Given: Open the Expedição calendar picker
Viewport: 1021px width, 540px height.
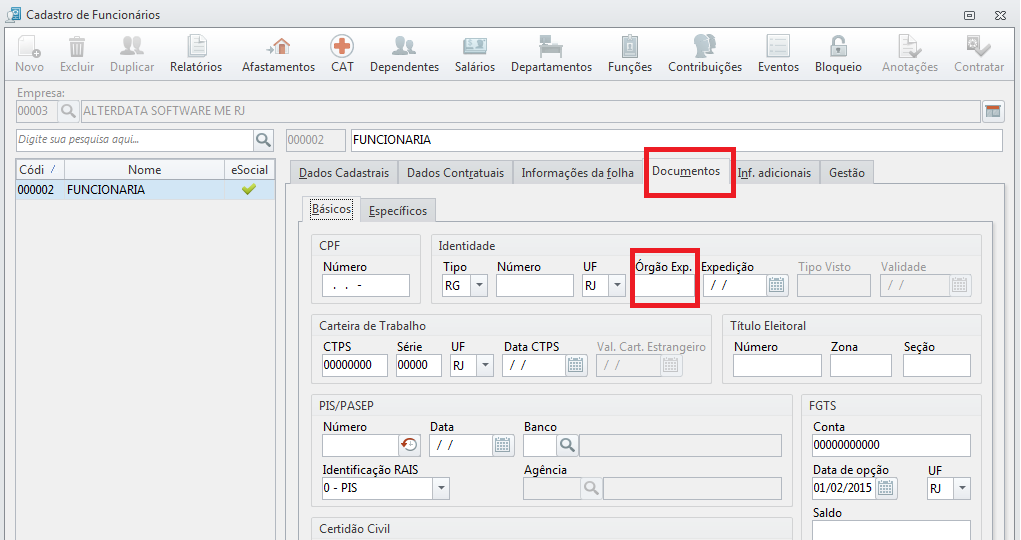Looking at the screenshot, I should click(776, 285).
